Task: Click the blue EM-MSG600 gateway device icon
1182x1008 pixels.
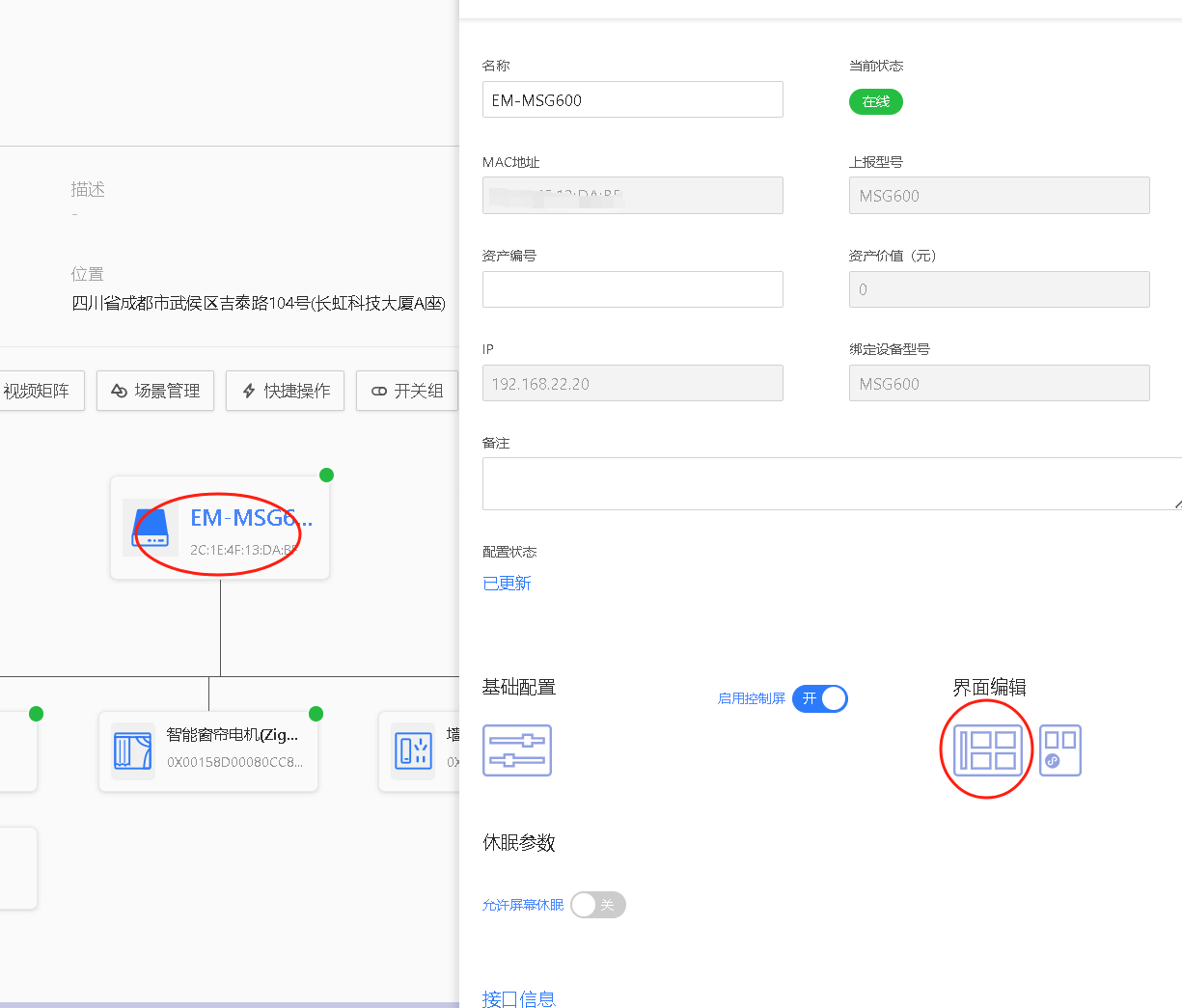Action: coord(151,528)
